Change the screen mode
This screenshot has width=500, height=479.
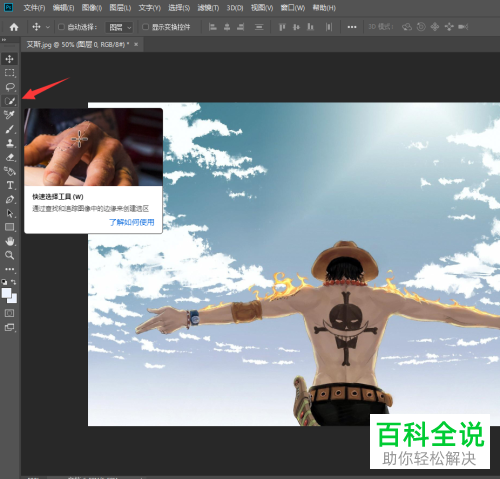[x=9, y=327]
